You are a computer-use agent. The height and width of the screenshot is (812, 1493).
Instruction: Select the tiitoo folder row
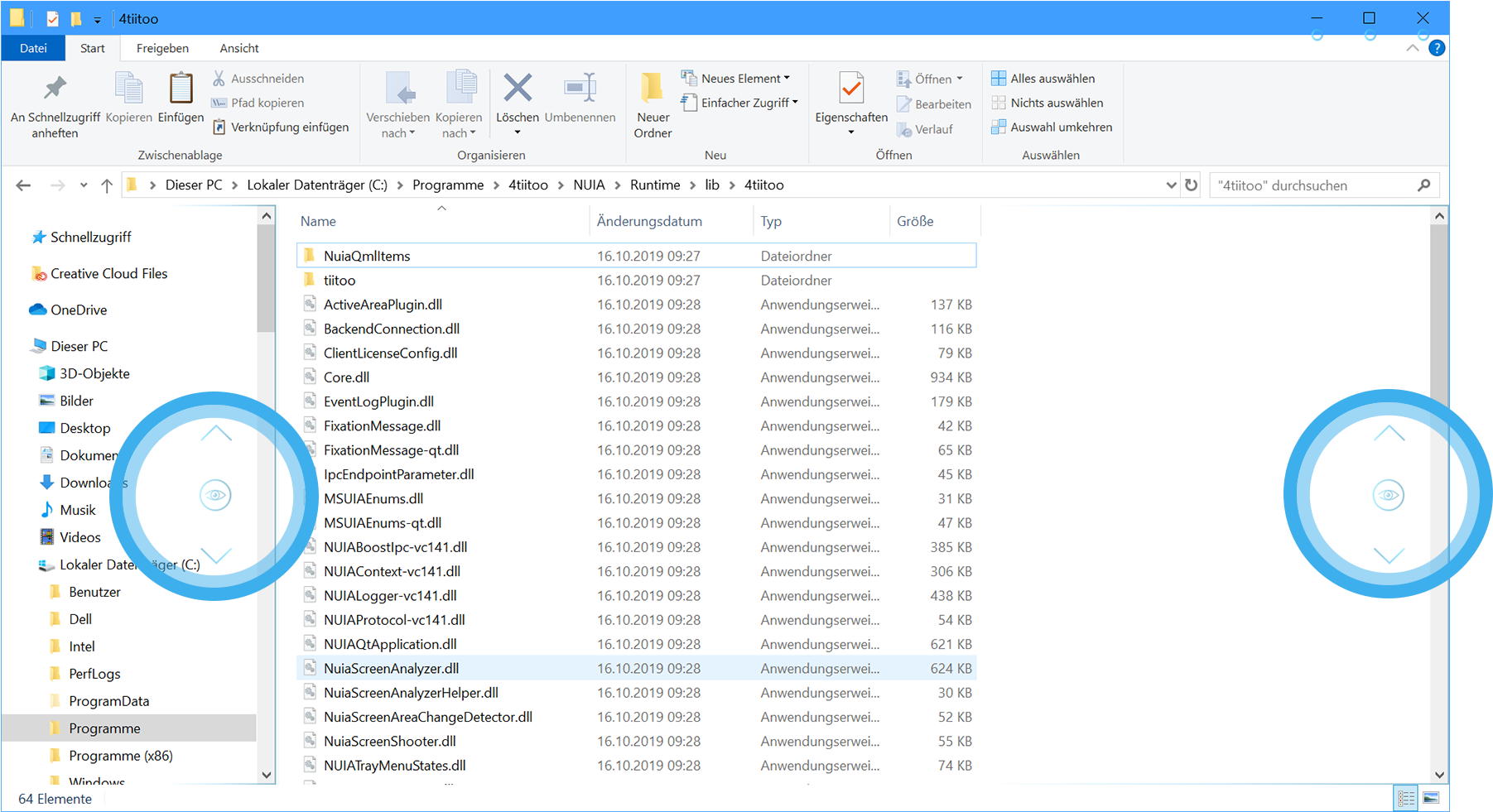pos(636,280)
